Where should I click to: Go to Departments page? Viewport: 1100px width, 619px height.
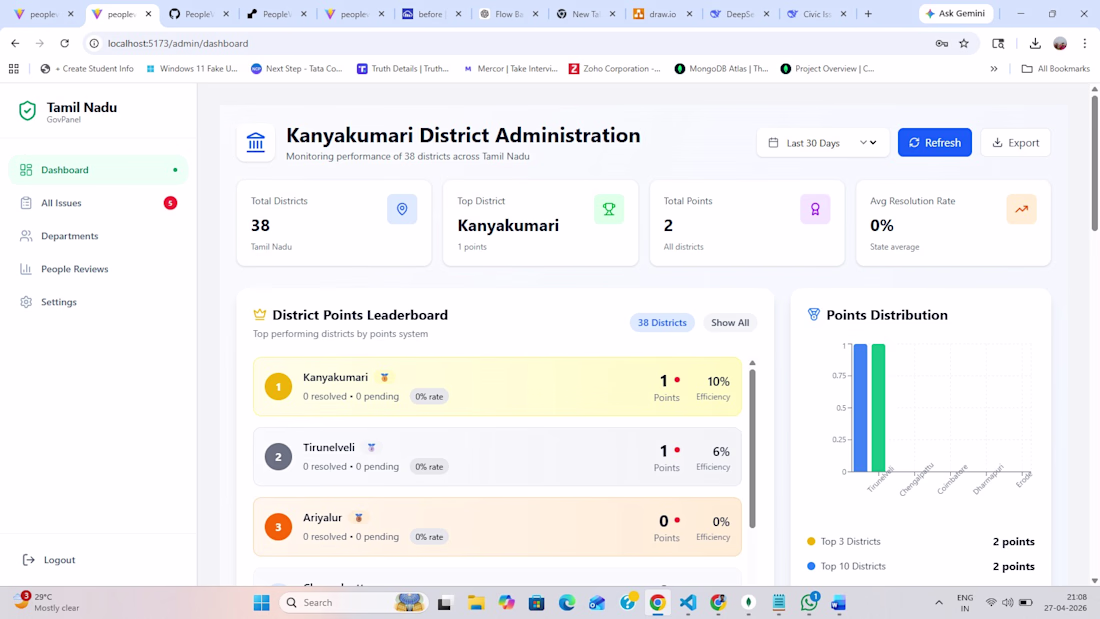tap(98, 236)
